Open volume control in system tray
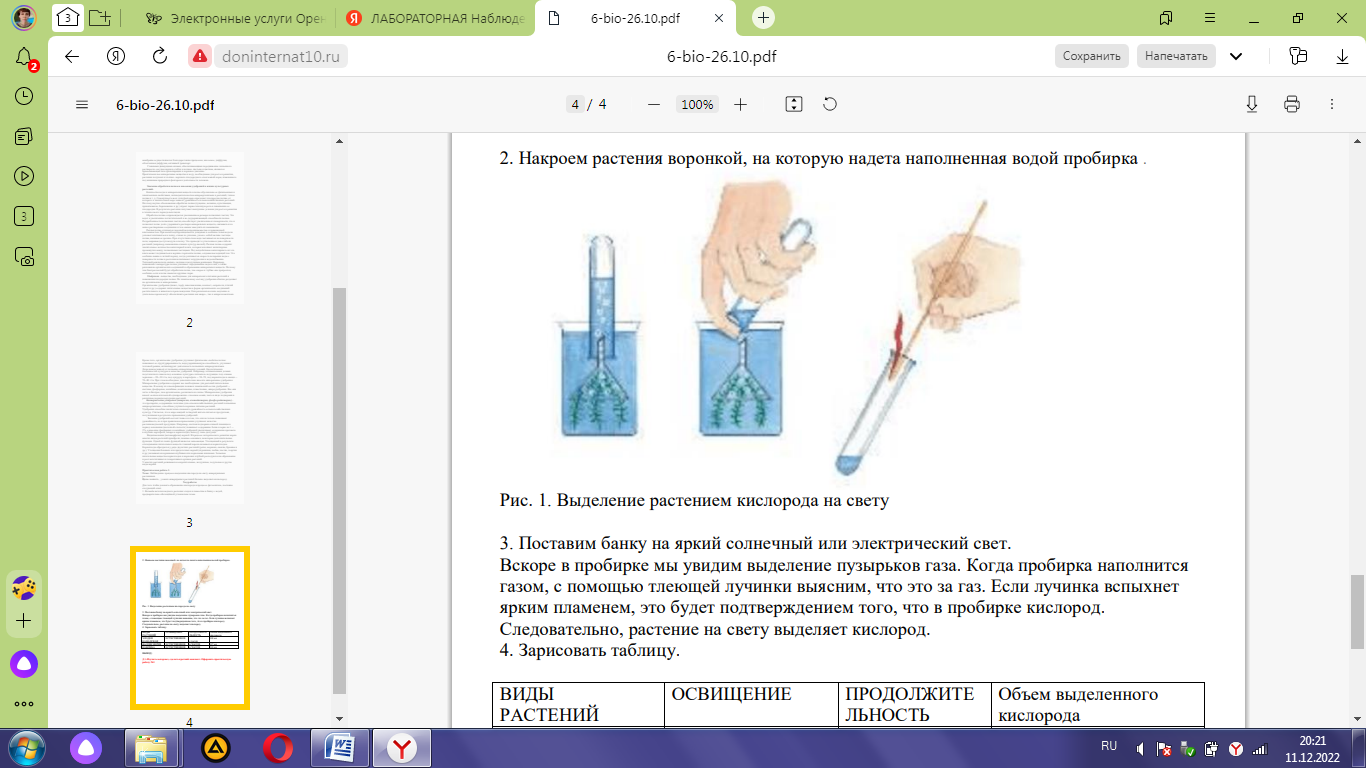Viewport: 1366px width, 768px height. pyautogui.click(x=1141, y=748)
